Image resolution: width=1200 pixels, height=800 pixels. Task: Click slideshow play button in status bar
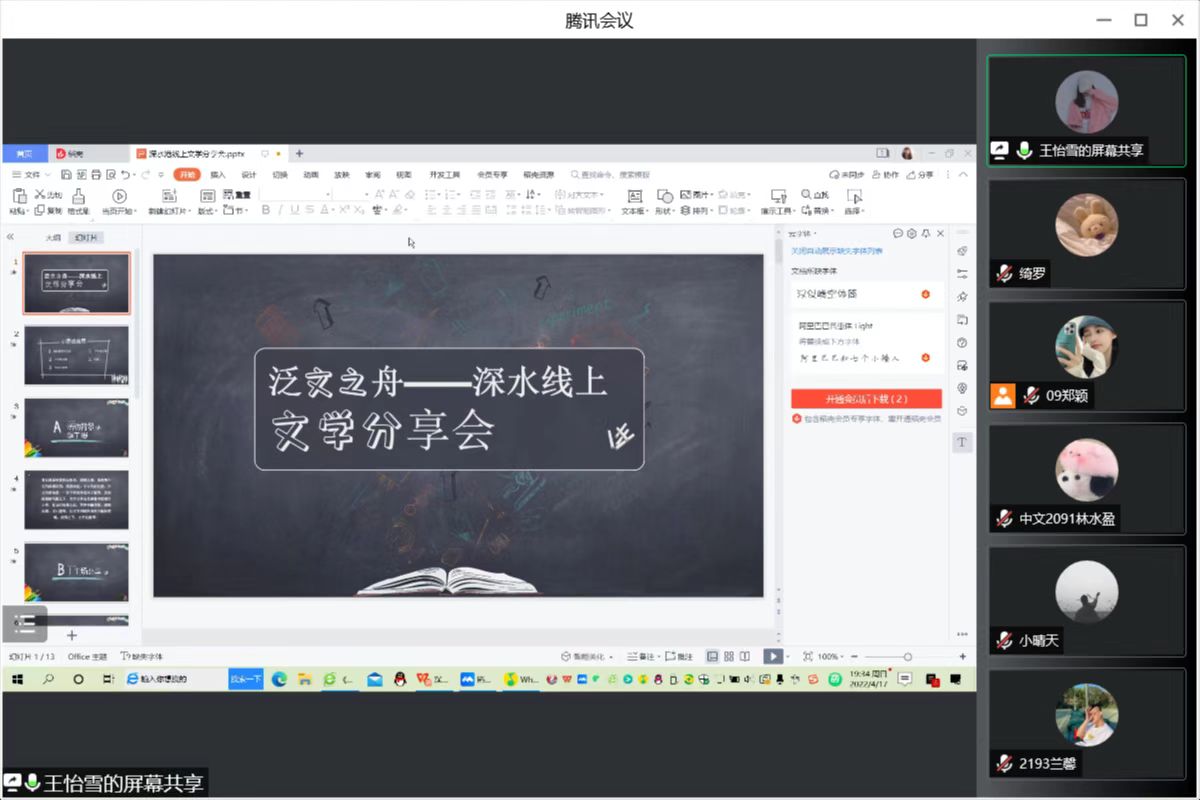tap(772, 656)
